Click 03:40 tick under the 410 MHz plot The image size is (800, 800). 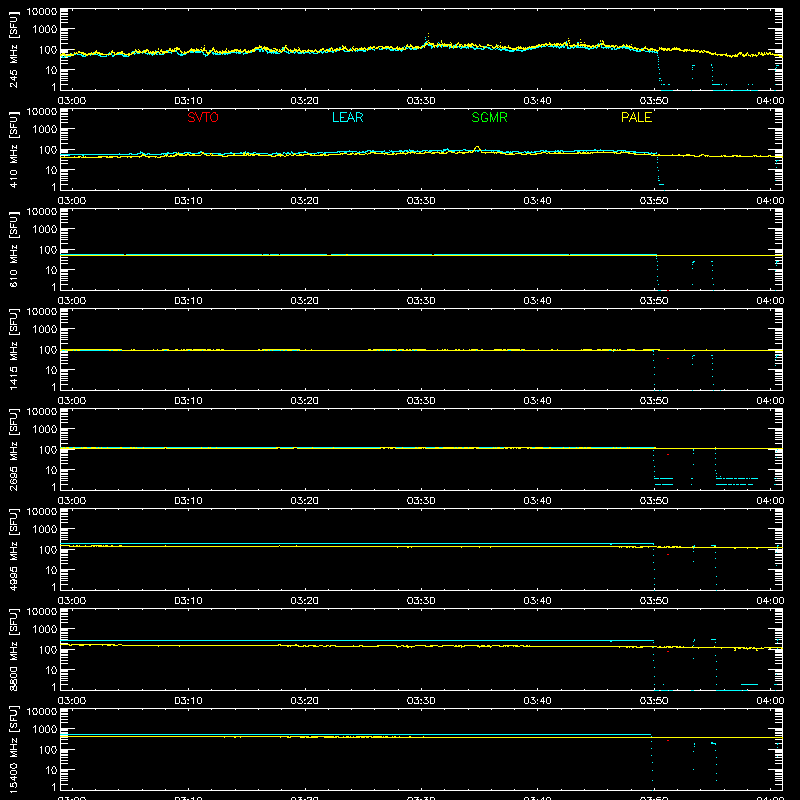537,201
